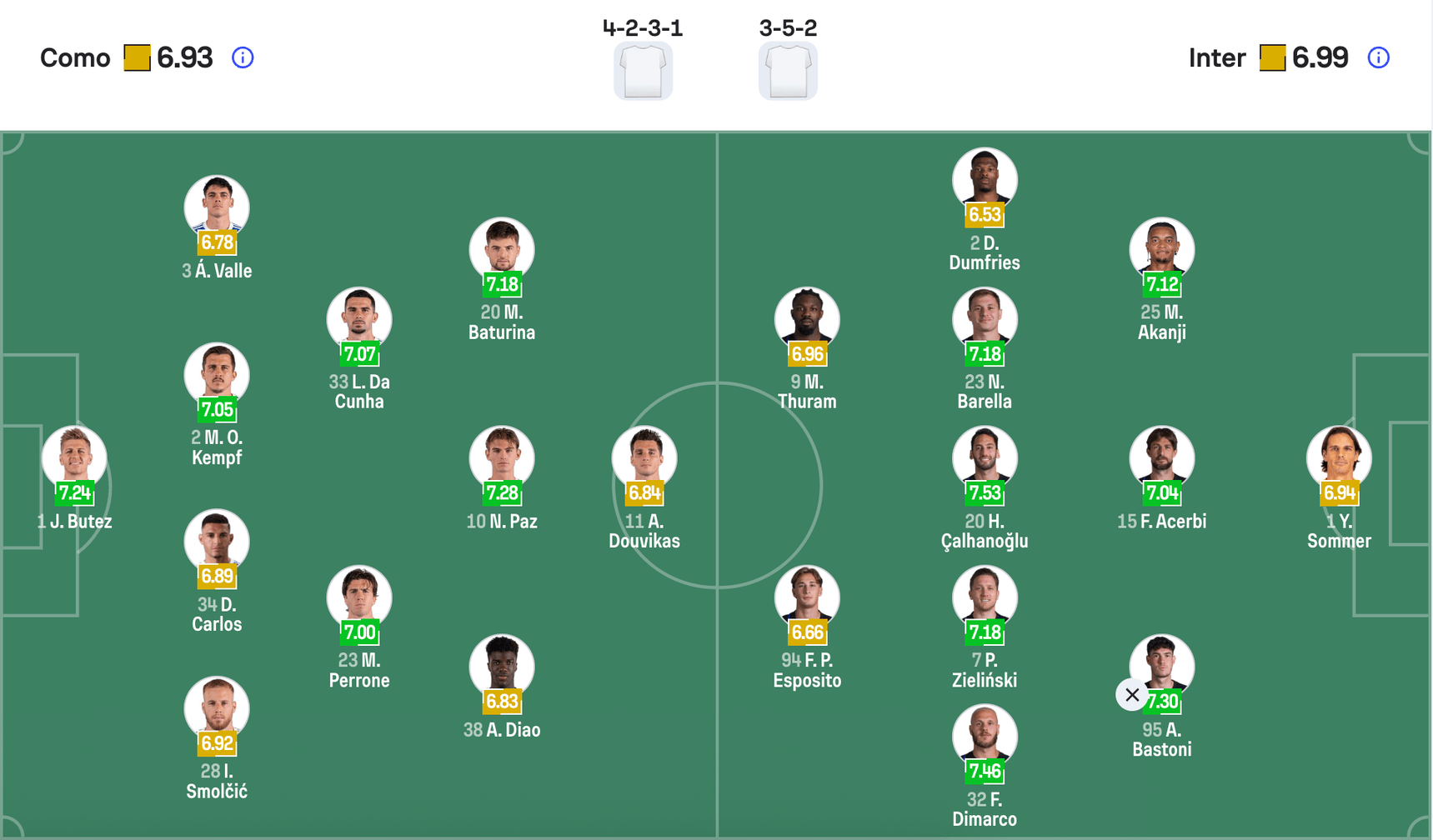Viewport: 1433px width, 840px height.
Task: Click the Inter team name
Action: (1217, 57)
